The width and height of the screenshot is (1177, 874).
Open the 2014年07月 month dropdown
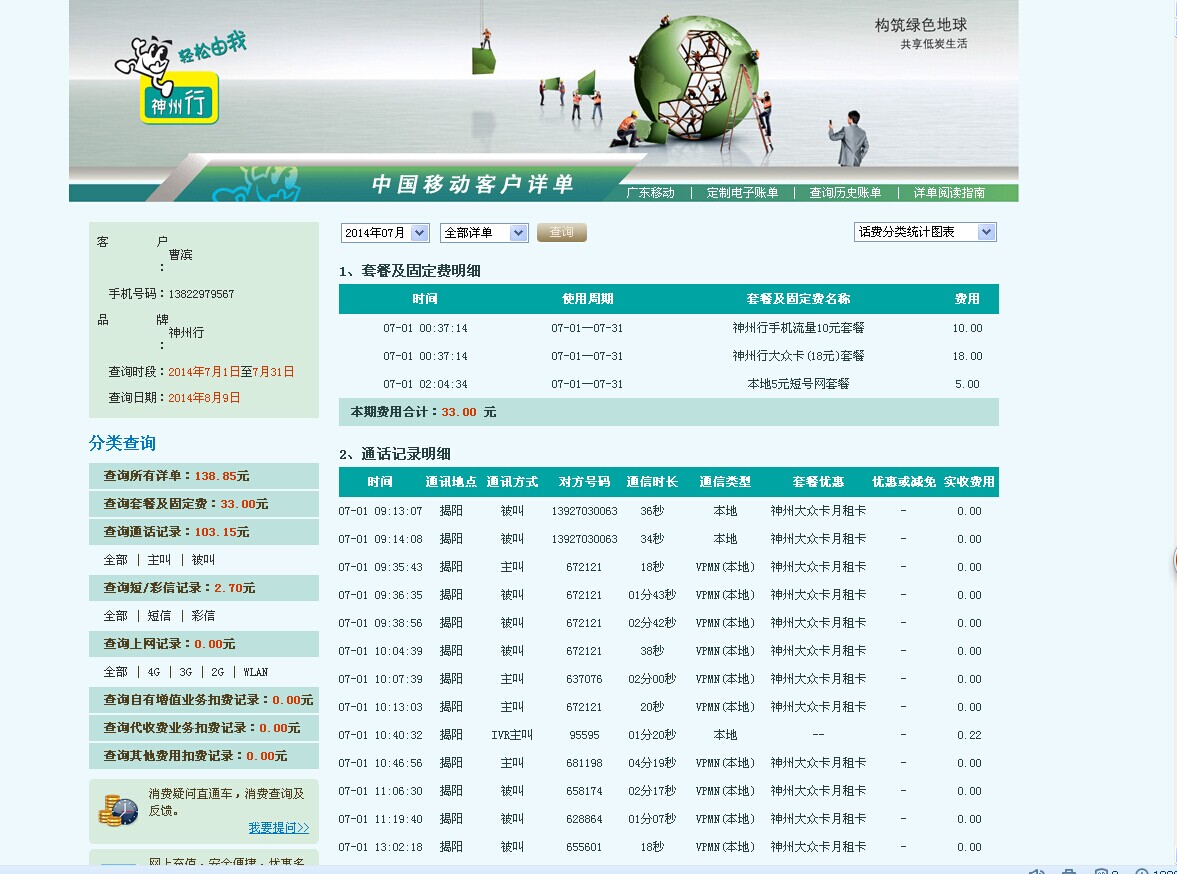click(385, 233)
